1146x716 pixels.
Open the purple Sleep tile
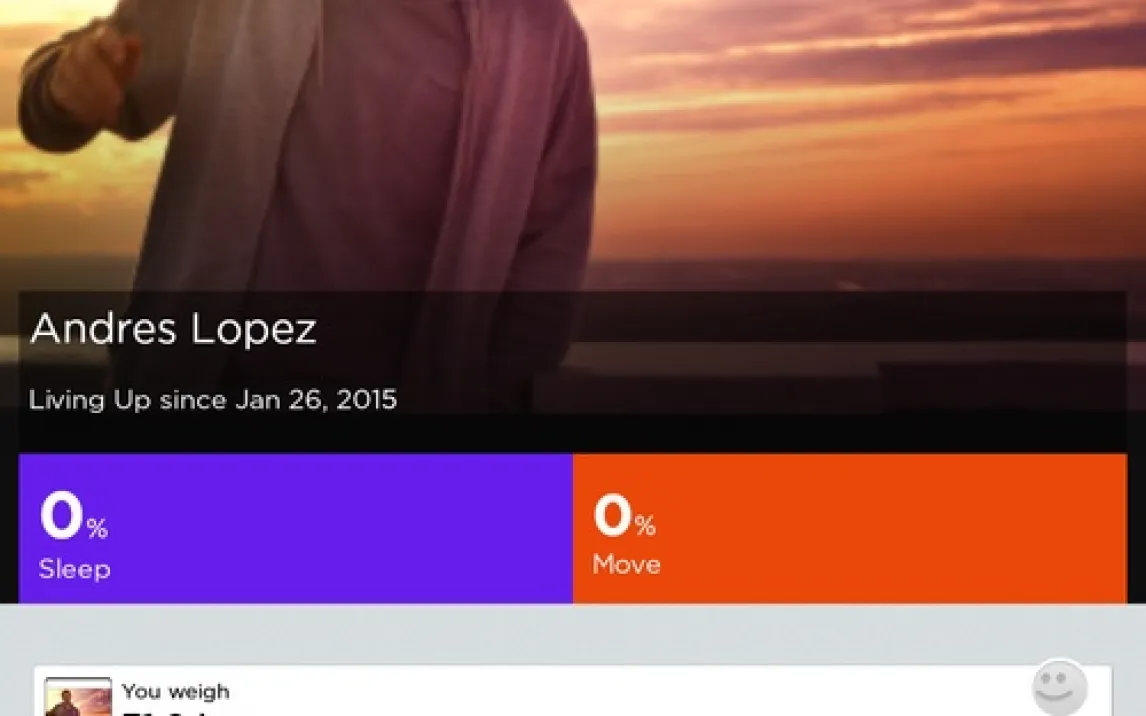pos(296,528)
